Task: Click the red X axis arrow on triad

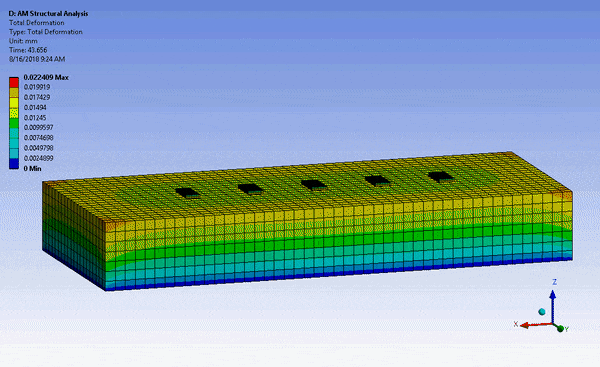Action: pyautogui.click(x=536, y=325)
